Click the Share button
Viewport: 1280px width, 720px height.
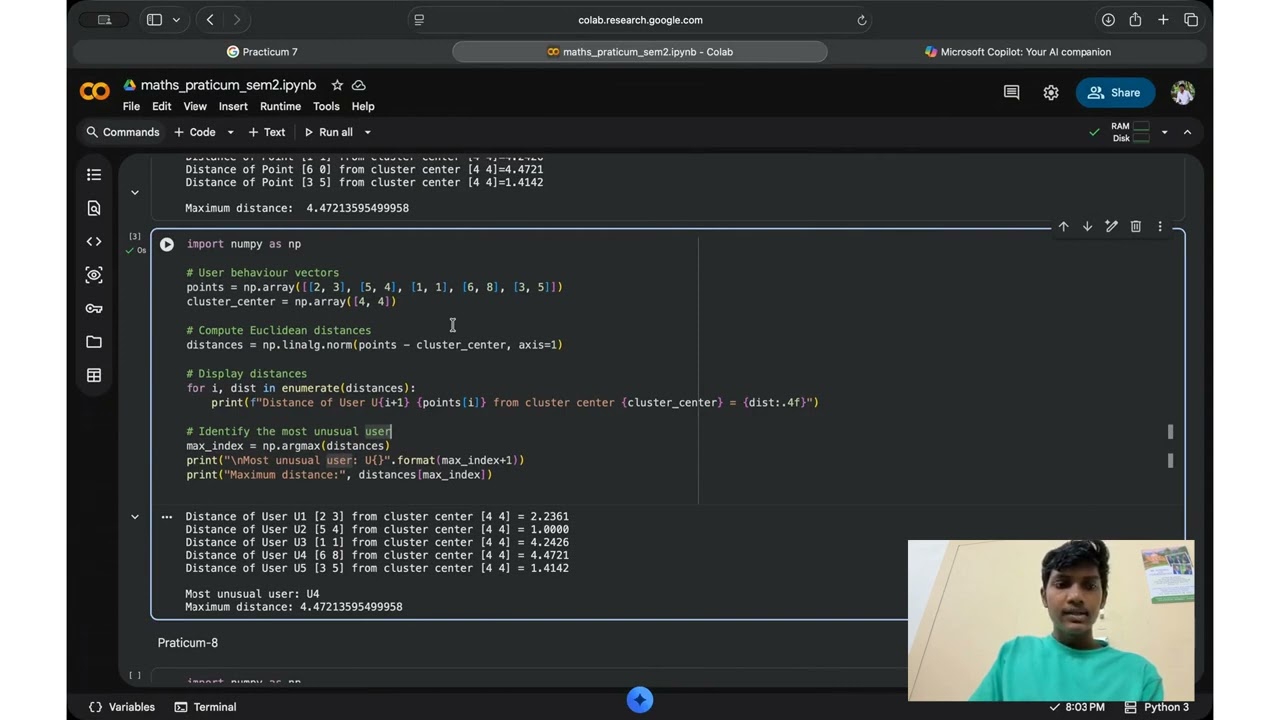click(x=1115, y=92)
